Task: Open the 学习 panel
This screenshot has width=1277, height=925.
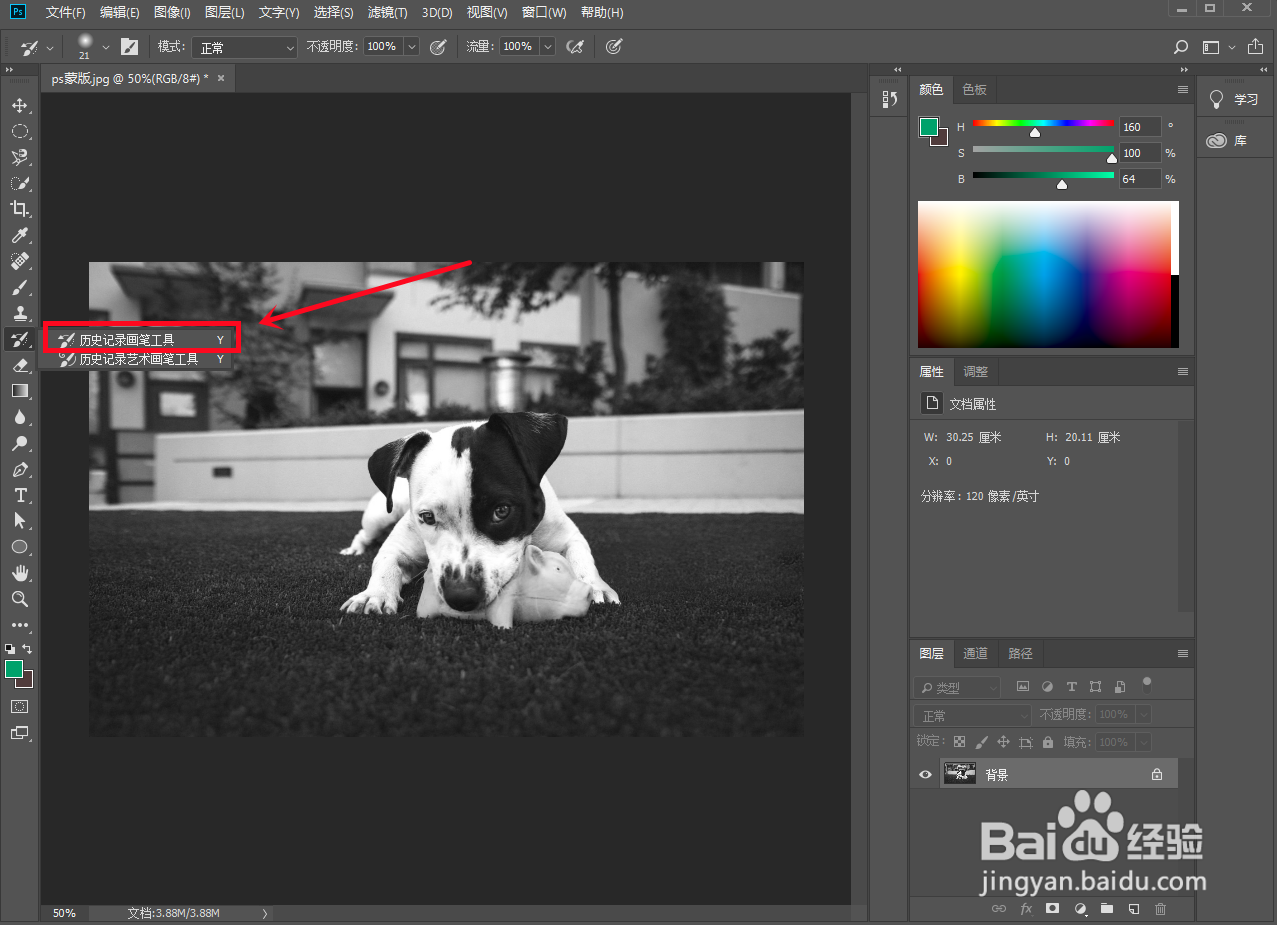Action: click(x=1235, y=99)
